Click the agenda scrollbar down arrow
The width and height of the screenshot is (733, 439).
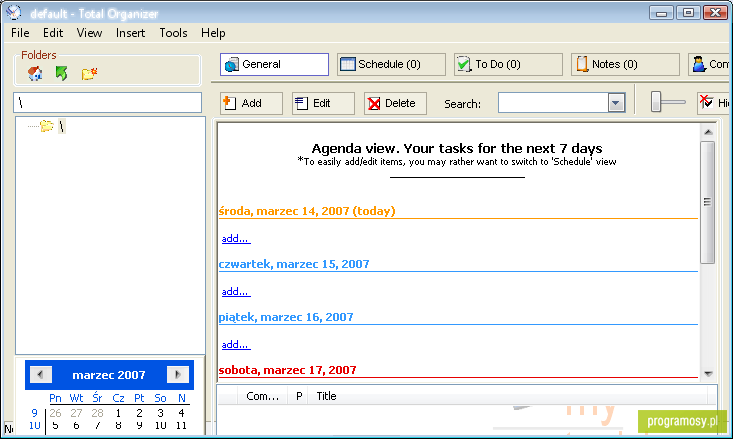click(x=708, y=374)
